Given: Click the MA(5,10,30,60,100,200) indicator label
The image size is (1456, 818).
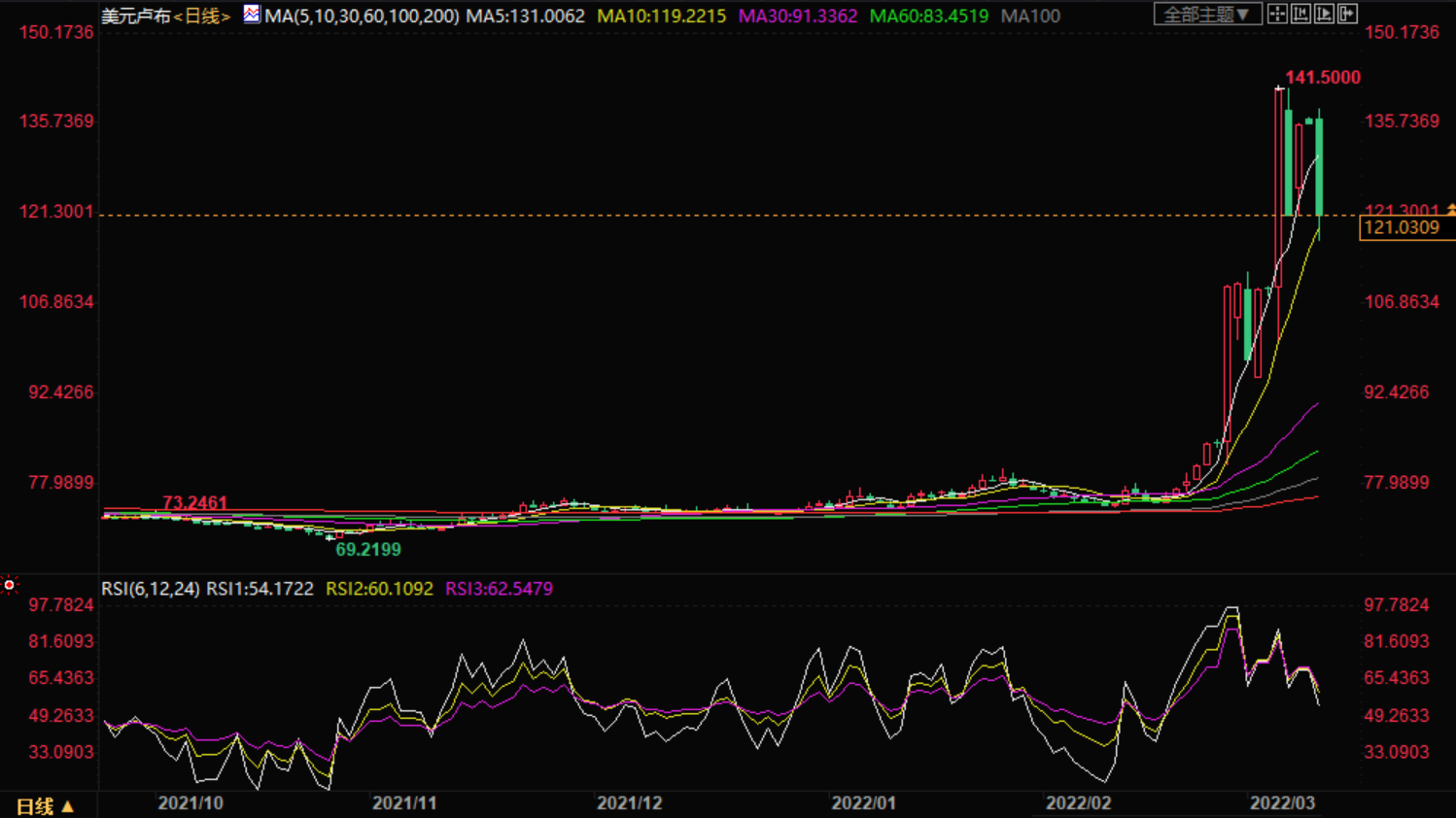Looking at the screenshot, I should tap(362, 17).
